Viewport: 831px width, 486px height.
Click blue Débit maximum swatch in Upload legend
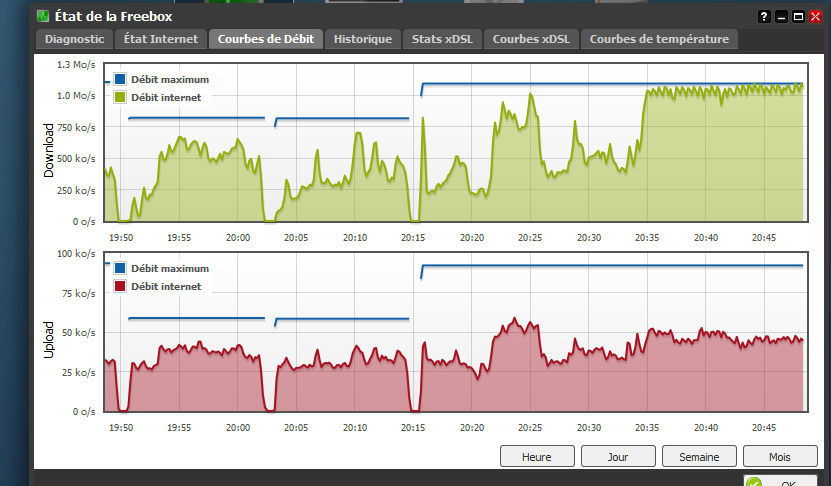pos(120,268)
